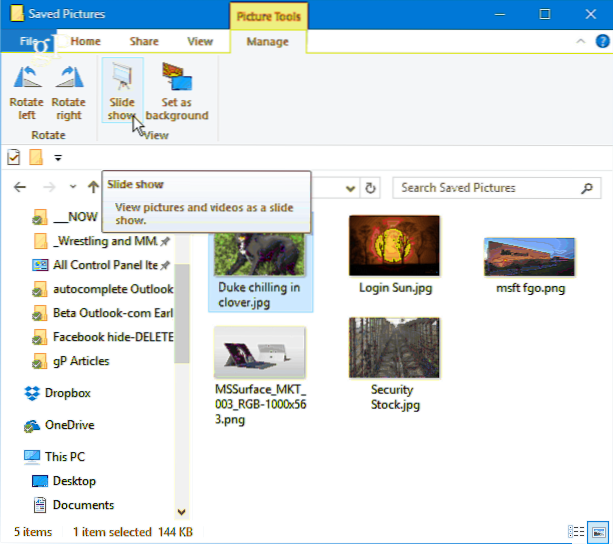The height and width of the screenshot is (544, 613).
Task: Switch to the View ribbon tab
Action: coord(200,41)
